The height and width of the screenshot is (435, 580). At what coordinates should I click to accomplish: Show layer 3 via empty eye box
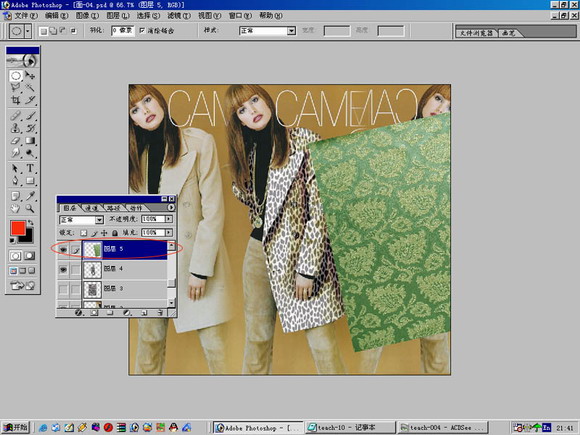63,289
